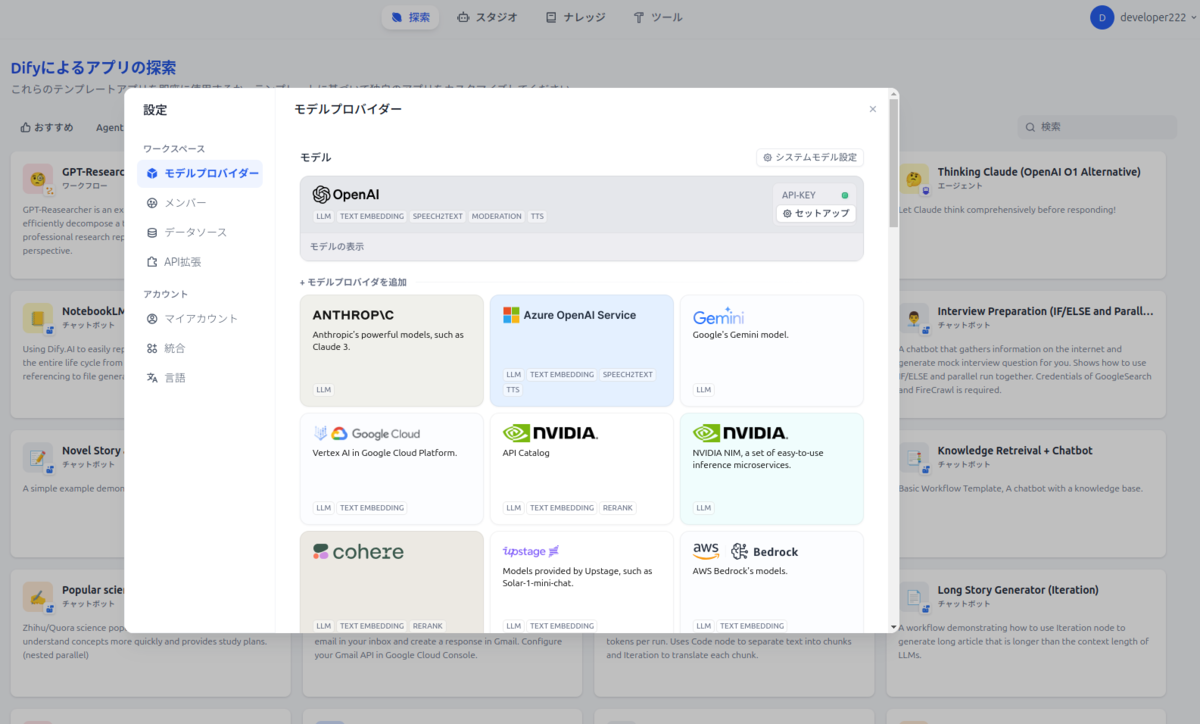Select the Google Cloud Vertex AI card
This screenshot has height=724, width=1200.
coord(392,469)
